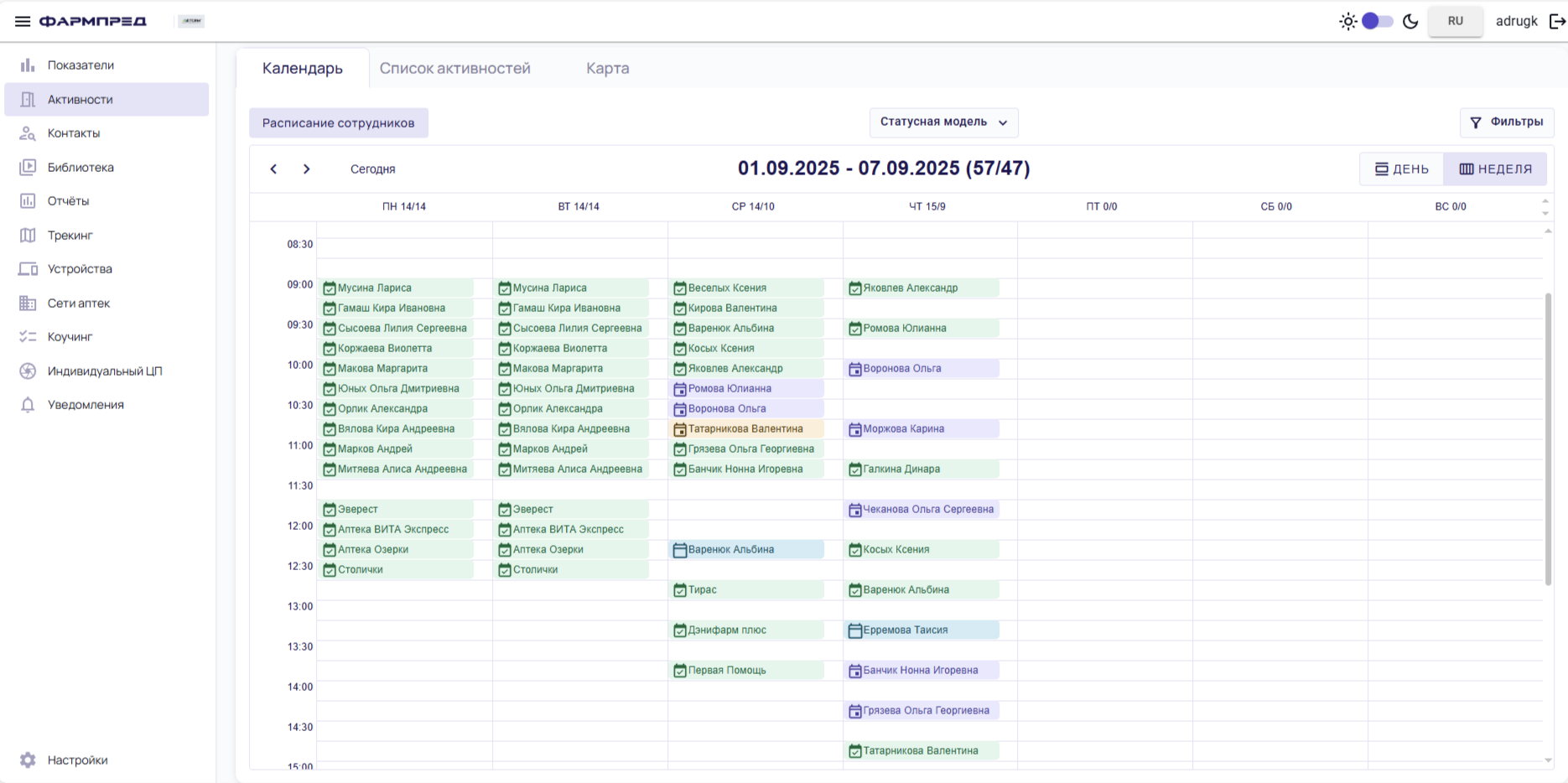Image resolution: width=1568 pixels, height=783 pixels.
Task: Expand the Статусная модель dropdown
Action: 943,122
